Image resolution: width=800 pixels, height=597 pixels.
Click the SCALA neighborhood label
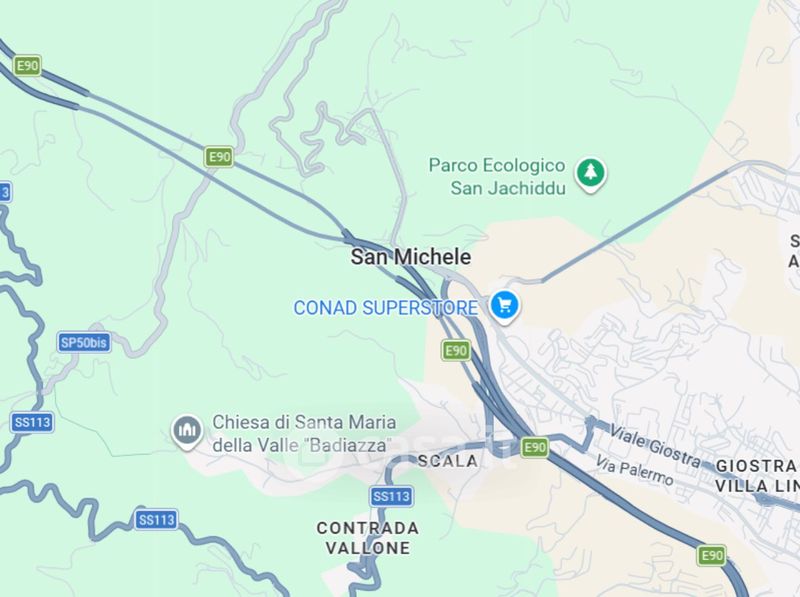pos(448,461)
